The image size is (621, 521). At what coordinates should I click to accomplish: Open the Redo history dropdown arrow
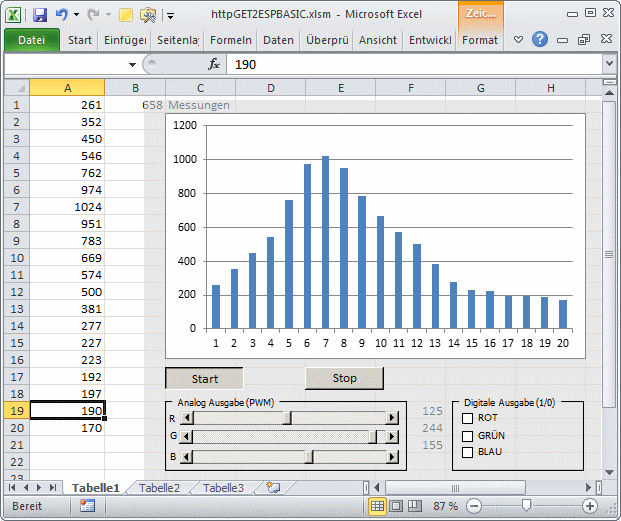108,15
